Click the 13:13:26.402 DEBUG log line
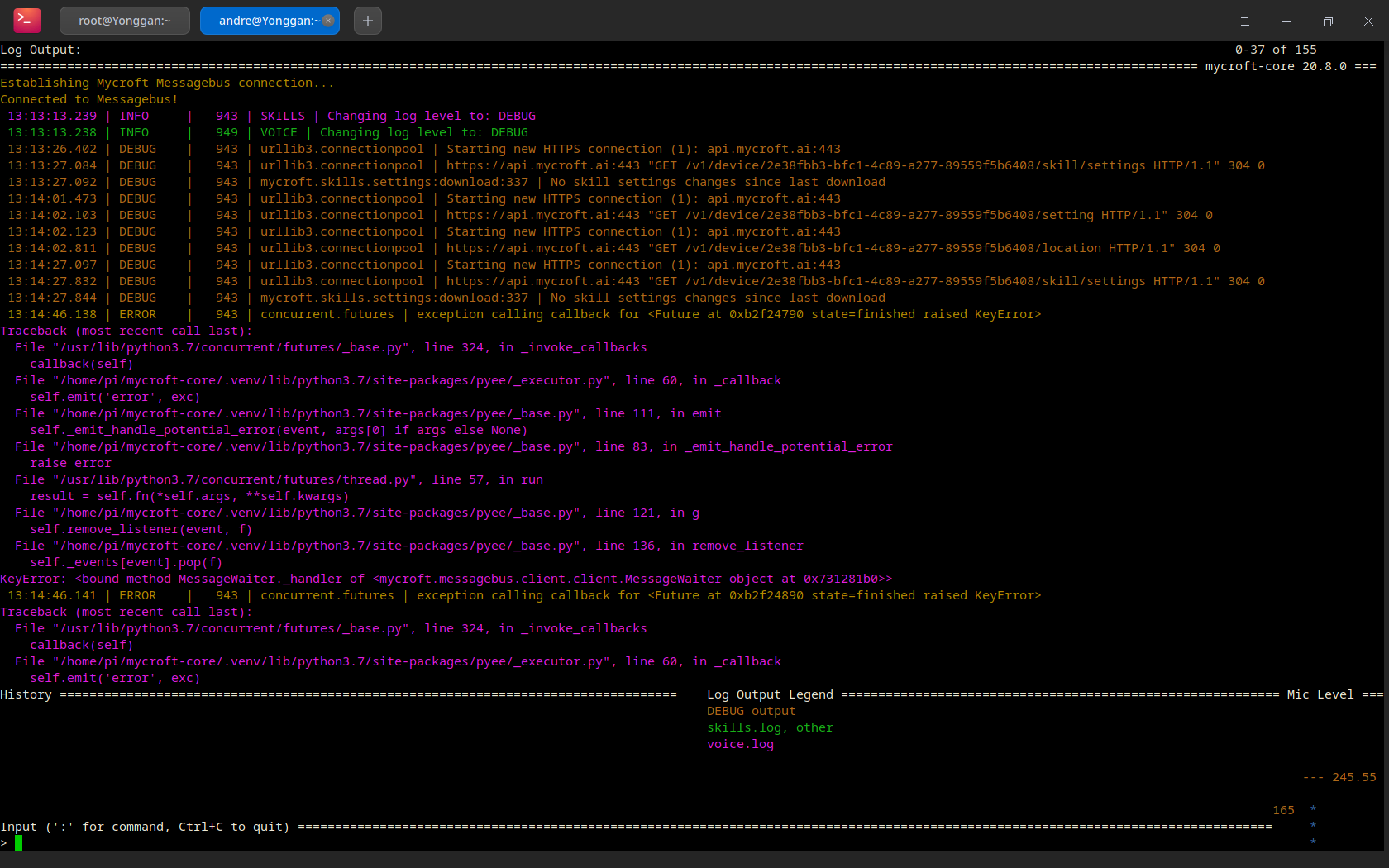Screen dimensions: 1389x868 tap(424, 149)
